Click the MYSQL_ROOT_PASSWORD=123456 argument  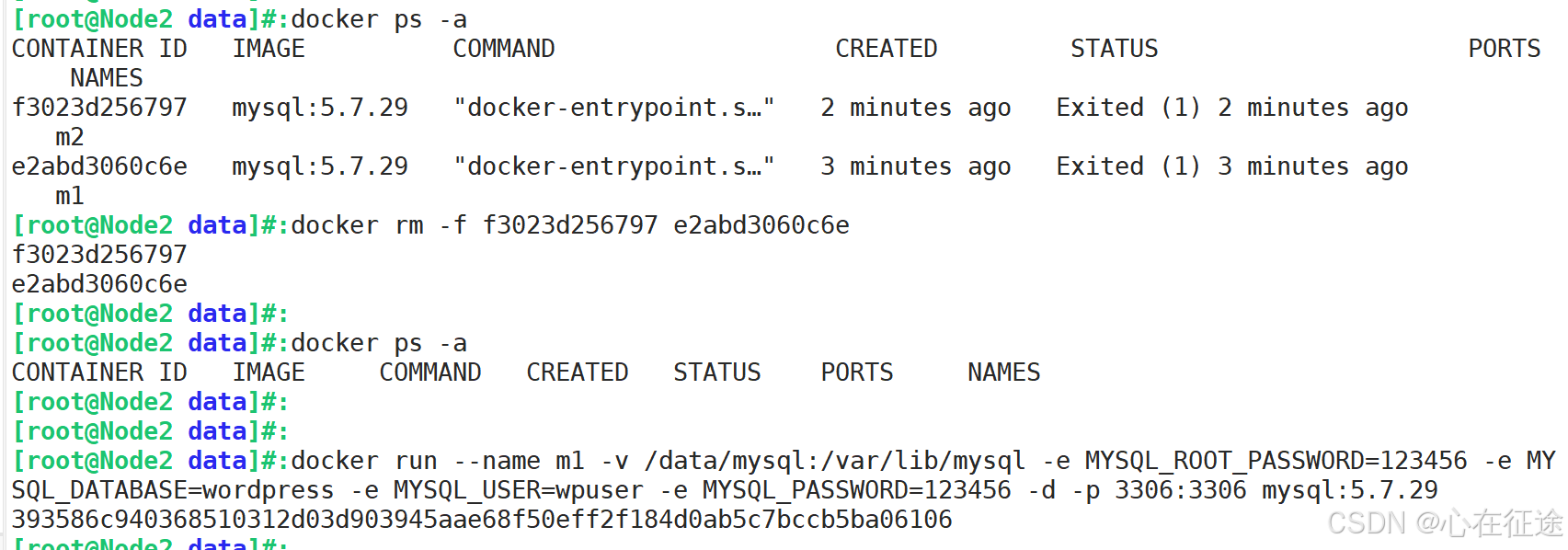pyautogui.click(x=1276, y=461)
